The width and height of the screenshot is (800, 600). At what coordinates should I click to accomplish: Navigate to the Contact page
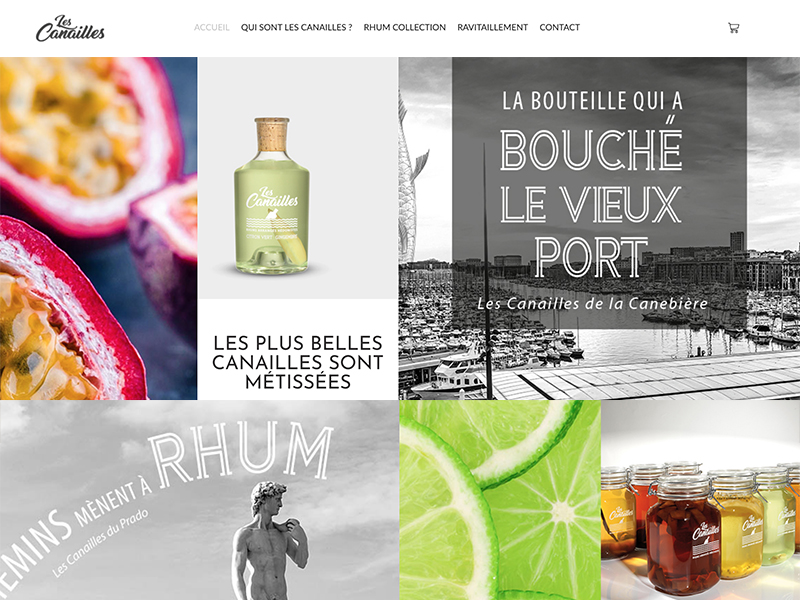pyautogui.click(x=560, y=27)
